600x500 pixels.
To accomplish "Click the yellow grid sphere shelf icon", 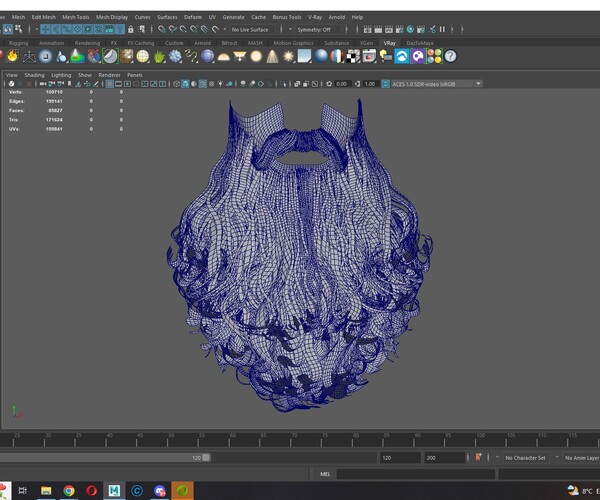I will (x=143, y=56).
